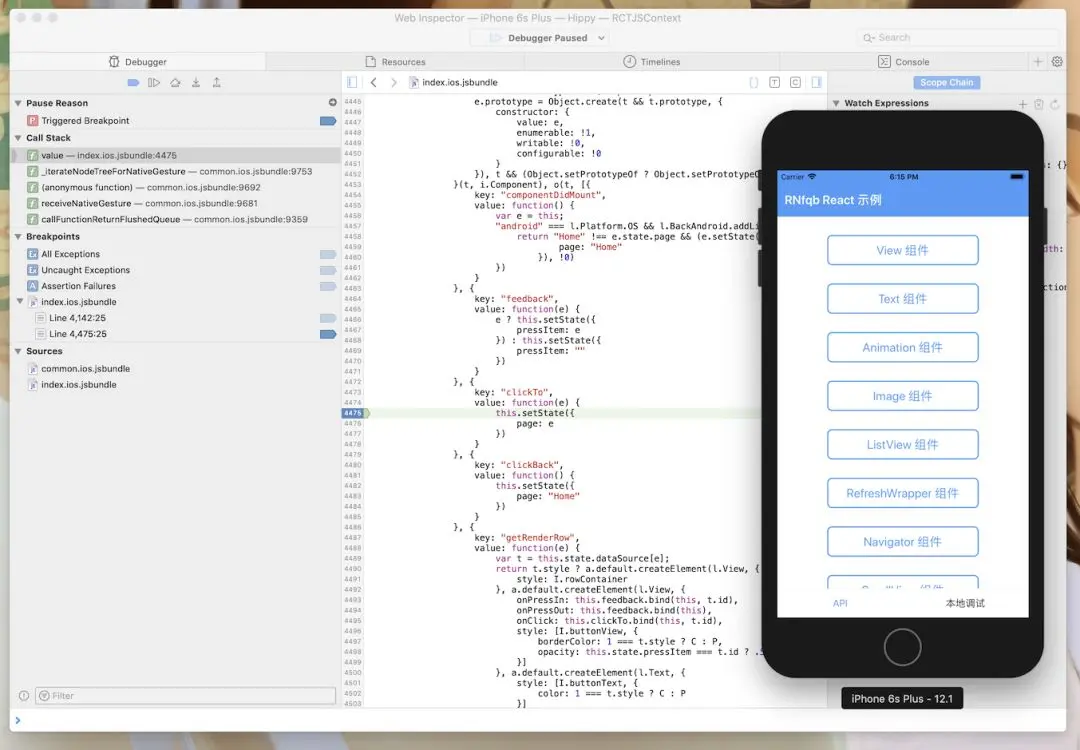Tap the View 组件 button in simulator
The height and width of the screenshot is (750, 1080).
tap(902, 250)
